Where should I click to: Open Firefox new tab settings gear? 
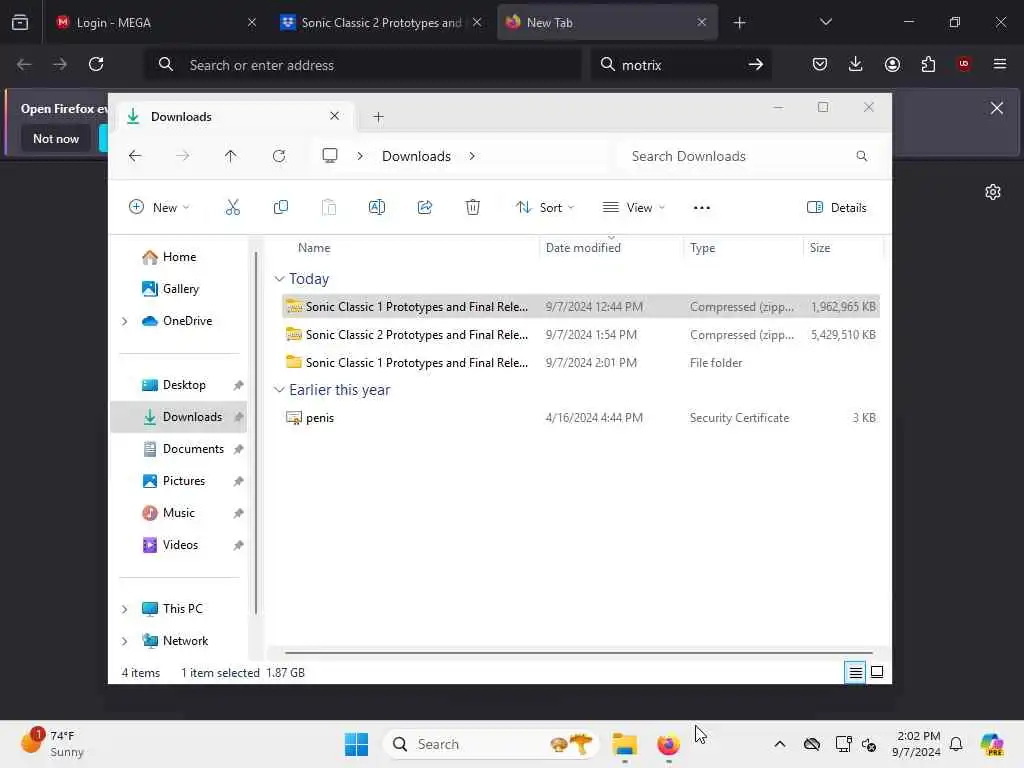pyautogui.click(x=993, y=192)
